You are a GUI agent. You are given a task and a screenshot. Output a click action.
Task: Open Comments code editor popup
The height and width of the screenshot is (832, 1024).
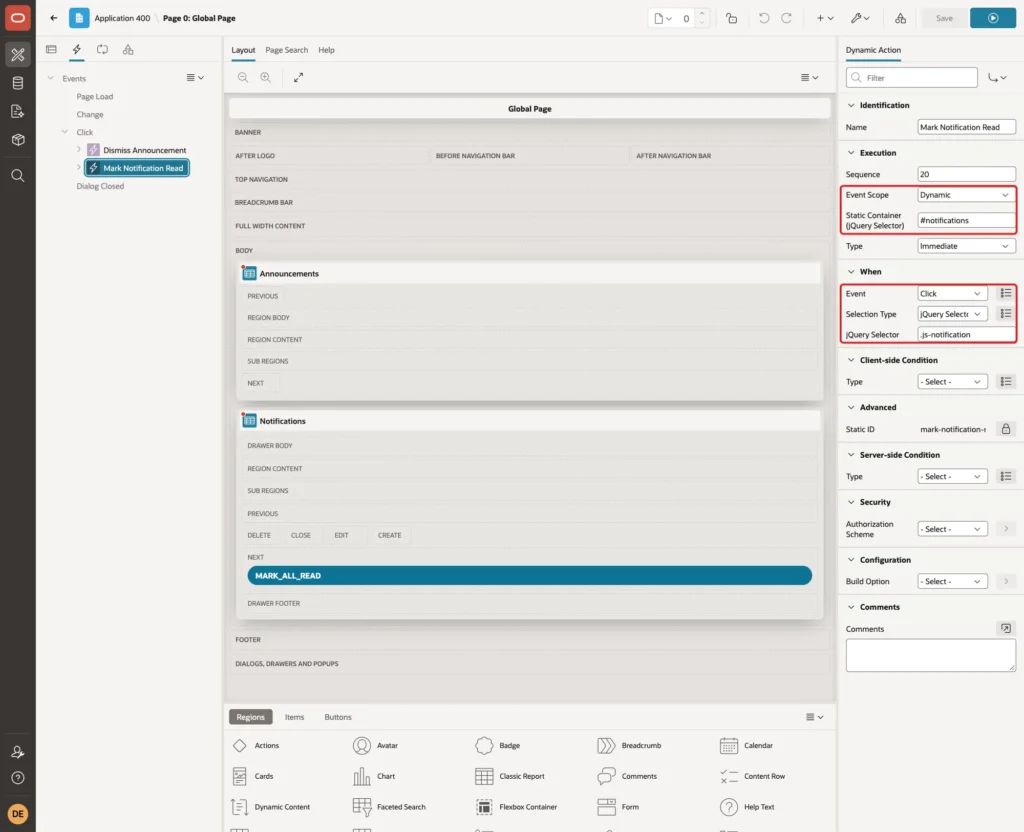(x=1006, y=628)
